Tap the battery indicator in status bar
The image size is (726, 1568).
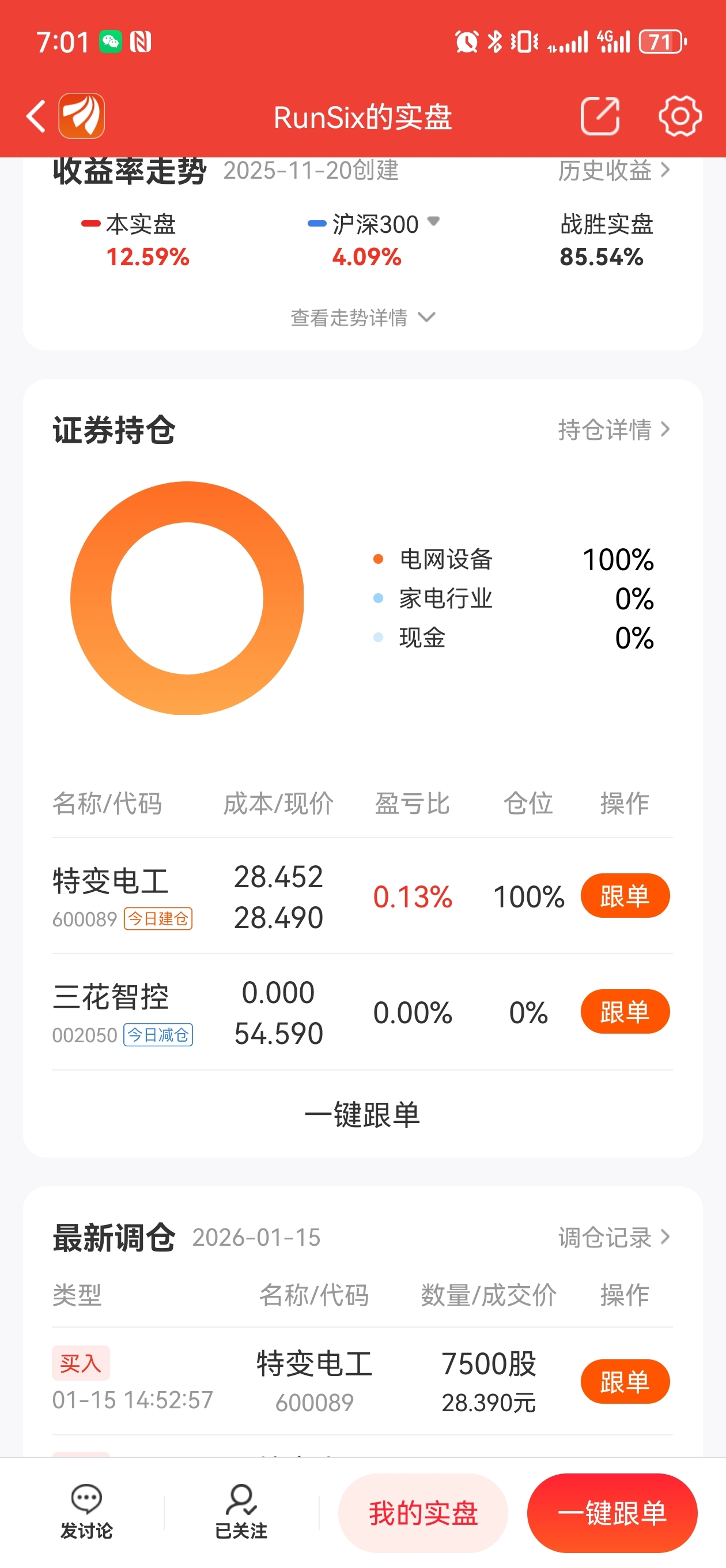pos(663,42)
